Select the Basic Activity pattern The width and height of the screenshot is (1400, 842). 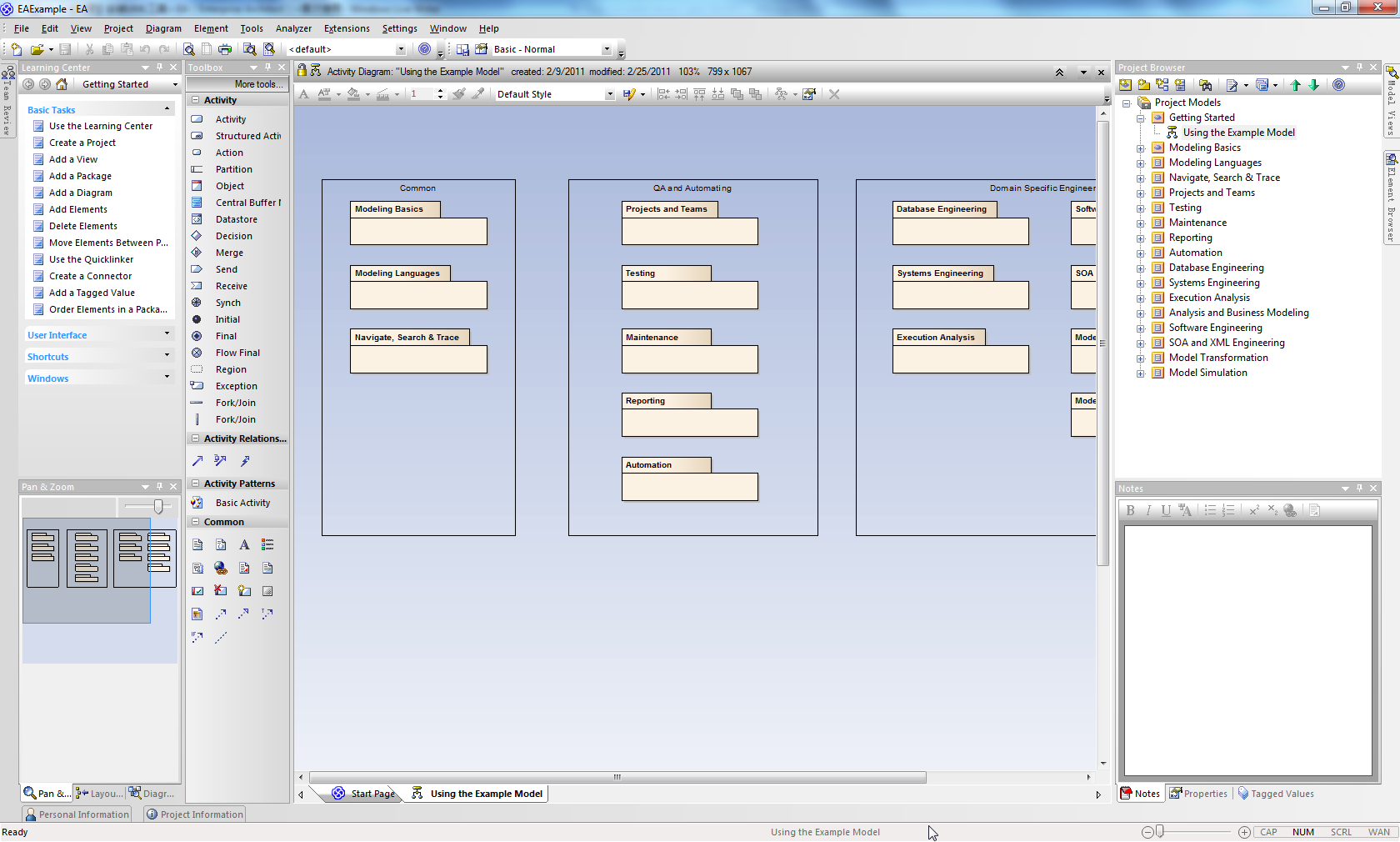pyautogui.click(x=242, y=503)
